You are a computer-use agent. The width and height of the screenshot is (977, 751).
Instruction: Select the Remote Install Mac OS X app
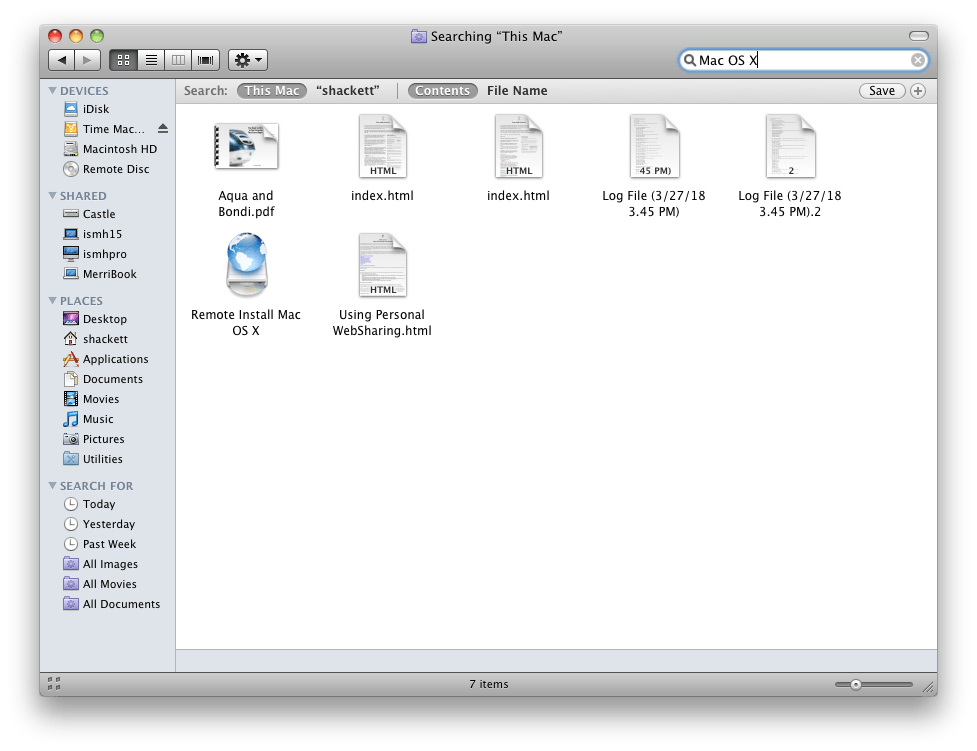(x=246, y=265)
